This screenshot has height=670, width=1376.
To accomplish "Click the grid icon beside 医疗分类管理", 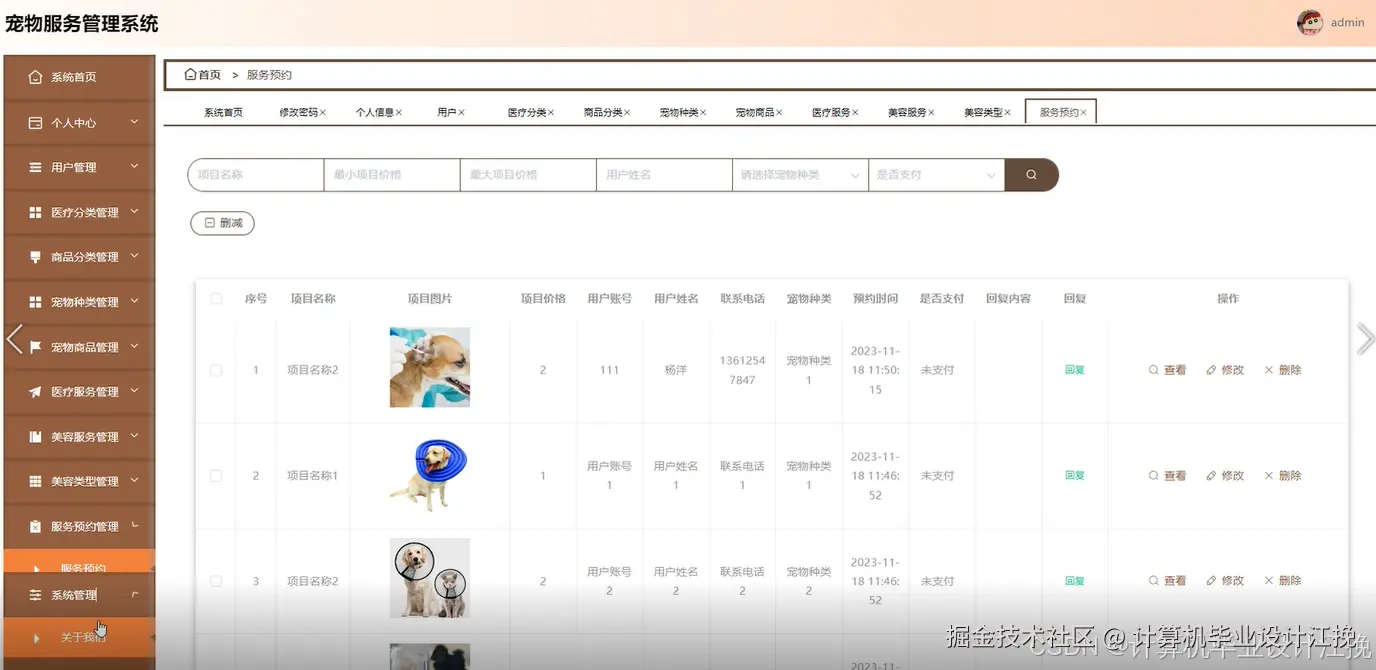I will point(35,212).
